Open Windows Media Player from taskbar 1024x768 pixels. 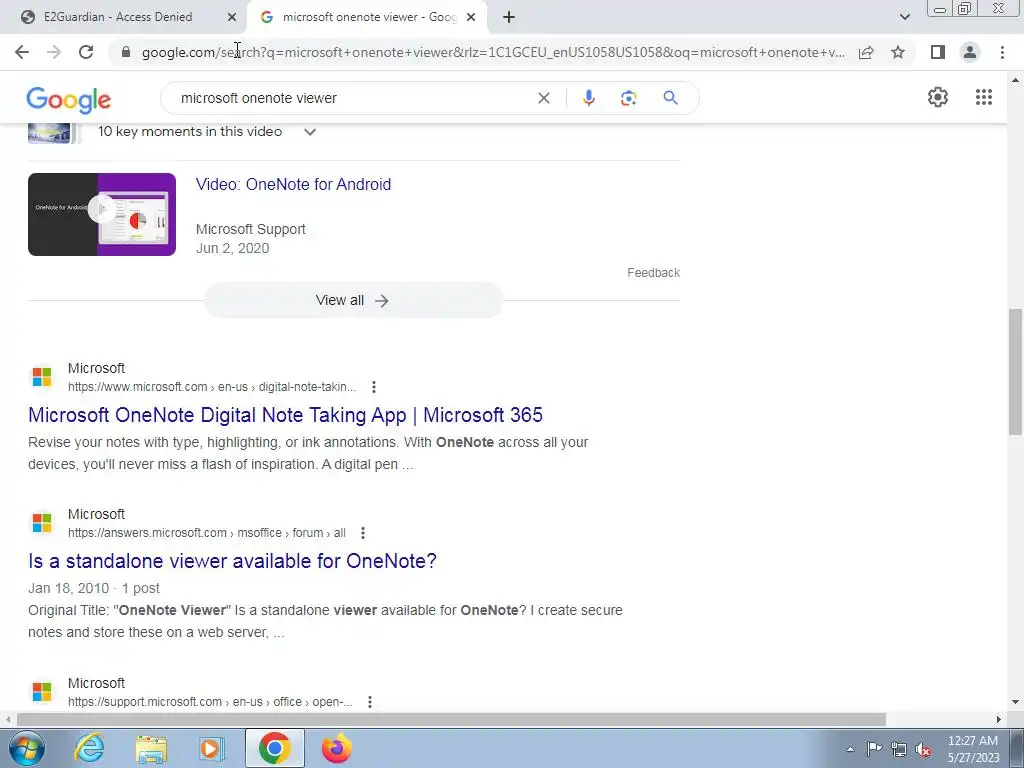pyautogui.click(x=211, y=748)
